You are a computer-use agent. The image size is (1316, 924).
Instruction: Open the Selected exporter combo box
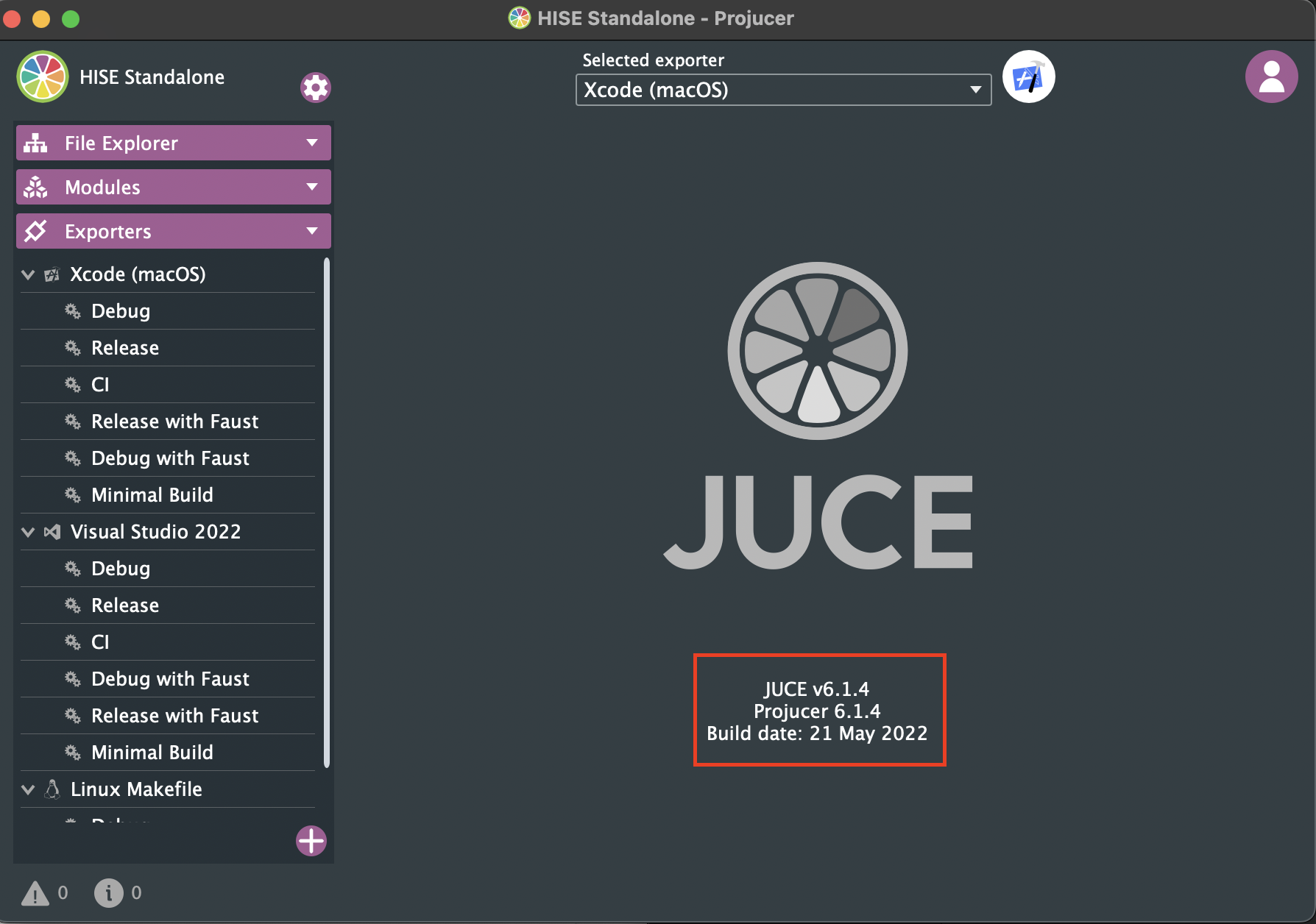[783, 90]
